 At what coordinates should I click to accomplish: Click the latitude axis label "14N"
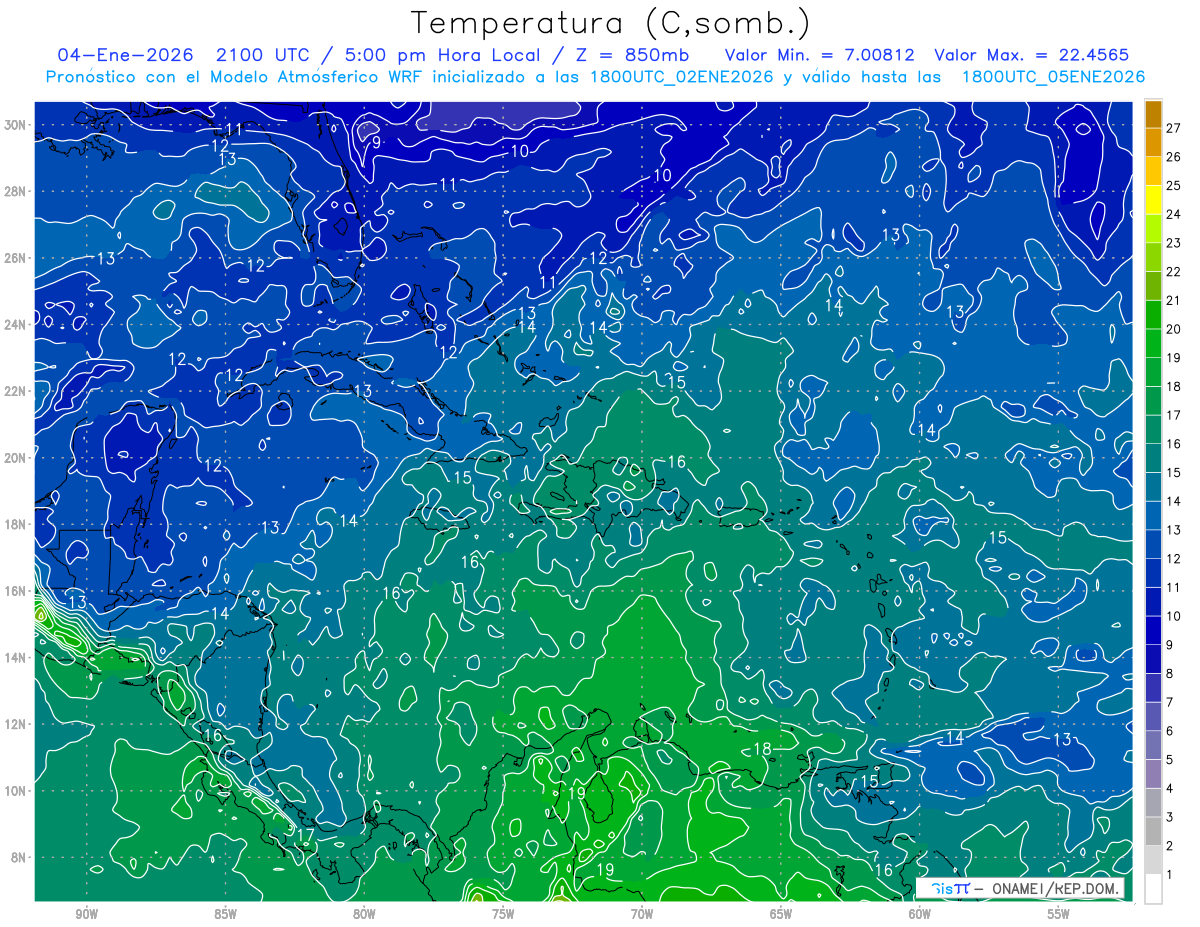[17, 657]
